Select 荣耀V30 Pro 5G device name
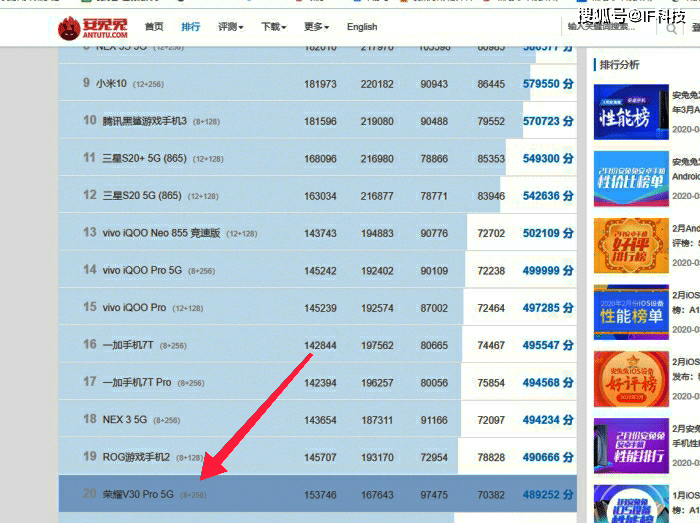This screenshot has width=700, height=523. (138, 494)
